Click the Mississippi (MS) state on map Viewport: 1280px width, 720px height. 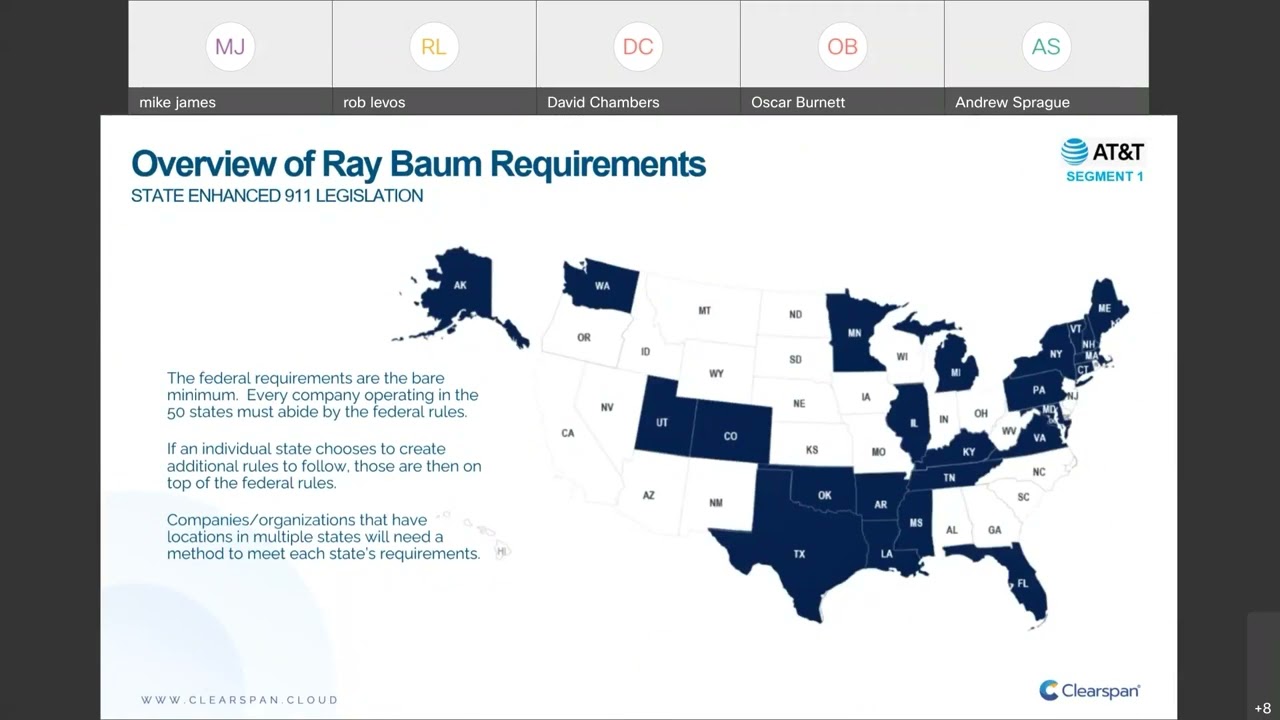point(915,523)
